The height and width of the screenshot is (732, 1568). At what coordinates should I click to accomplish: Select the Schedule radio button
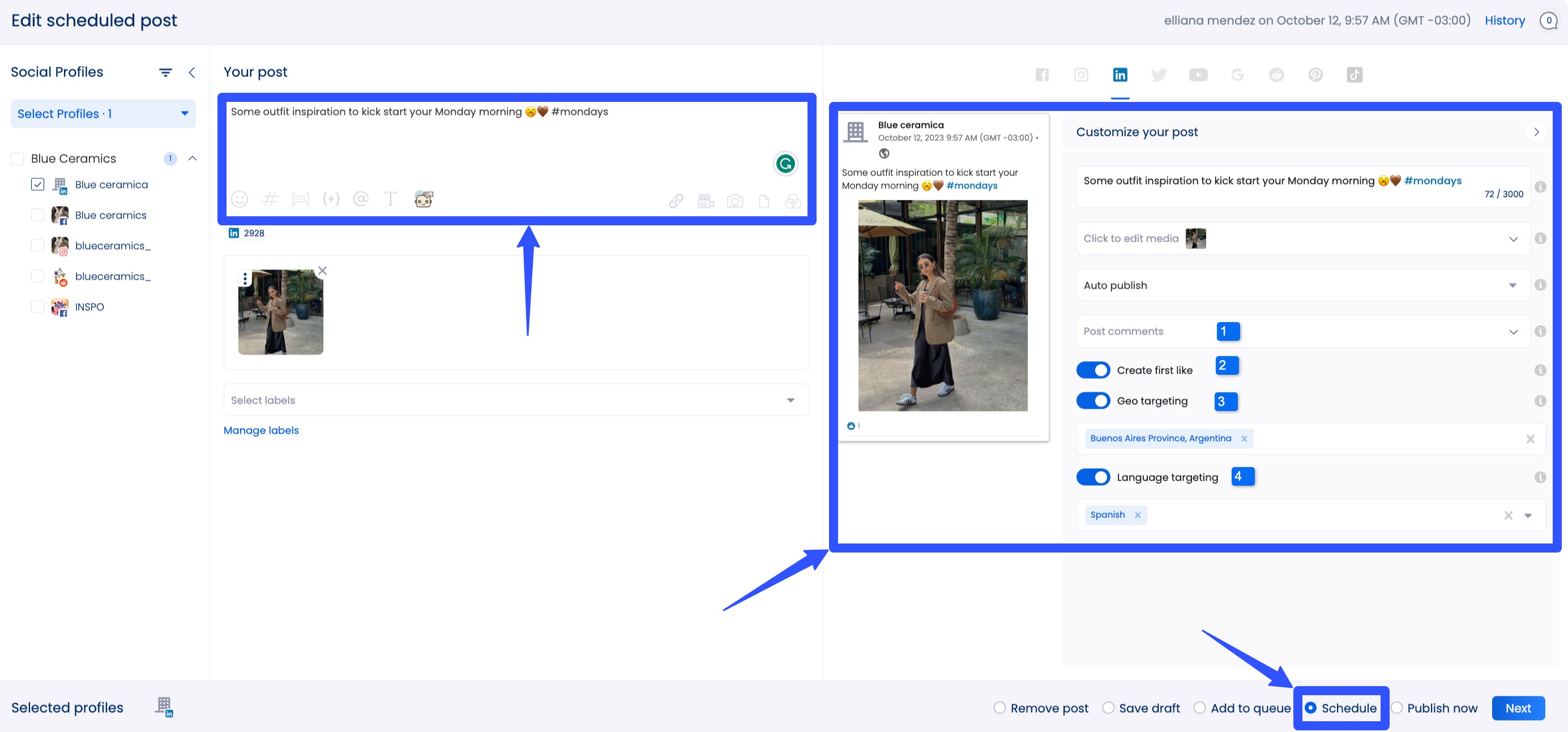pyautogui.click(x=1311, y=708)
